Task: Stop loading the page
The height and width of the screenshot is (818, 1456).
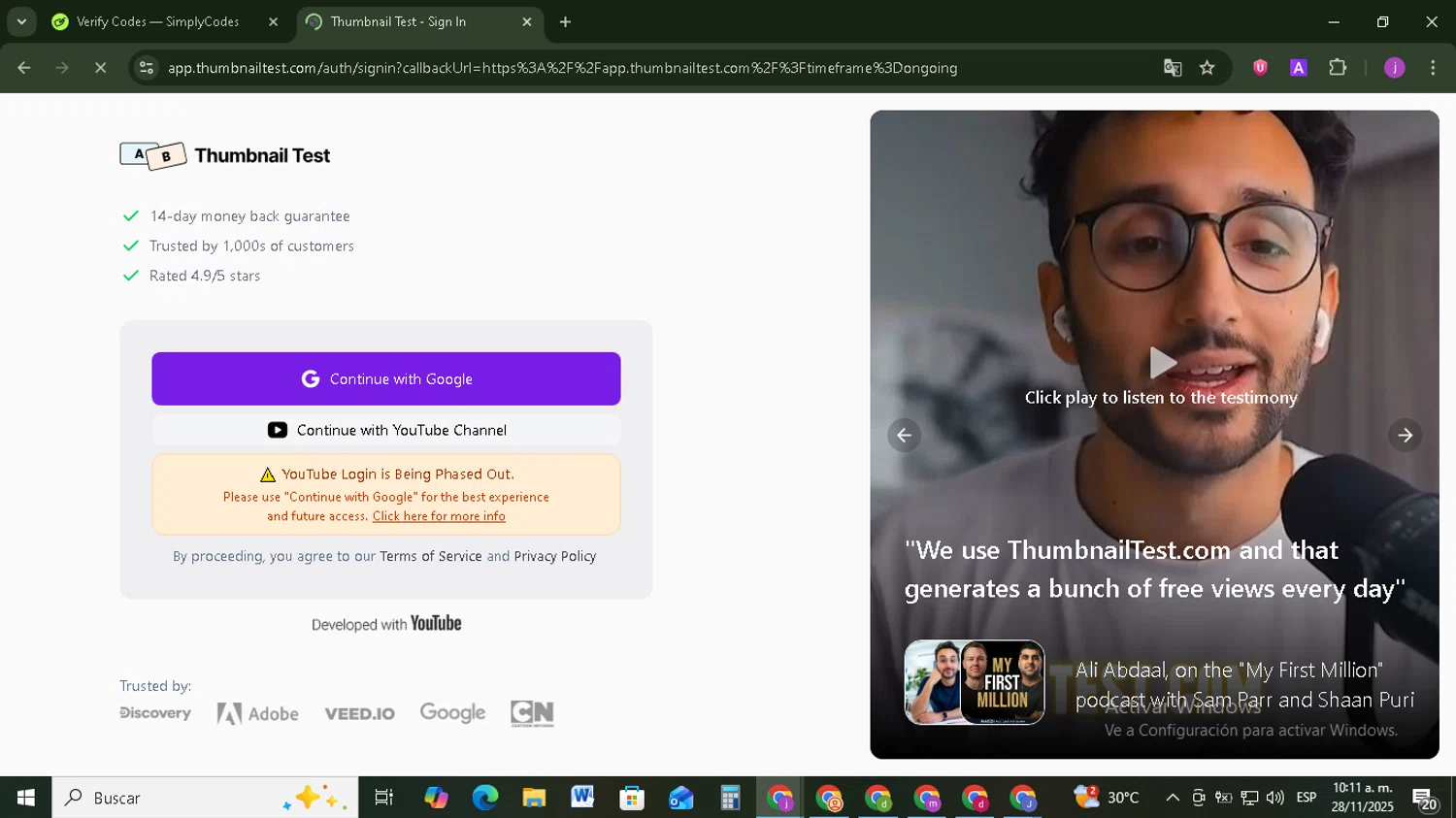Action: 100,68
